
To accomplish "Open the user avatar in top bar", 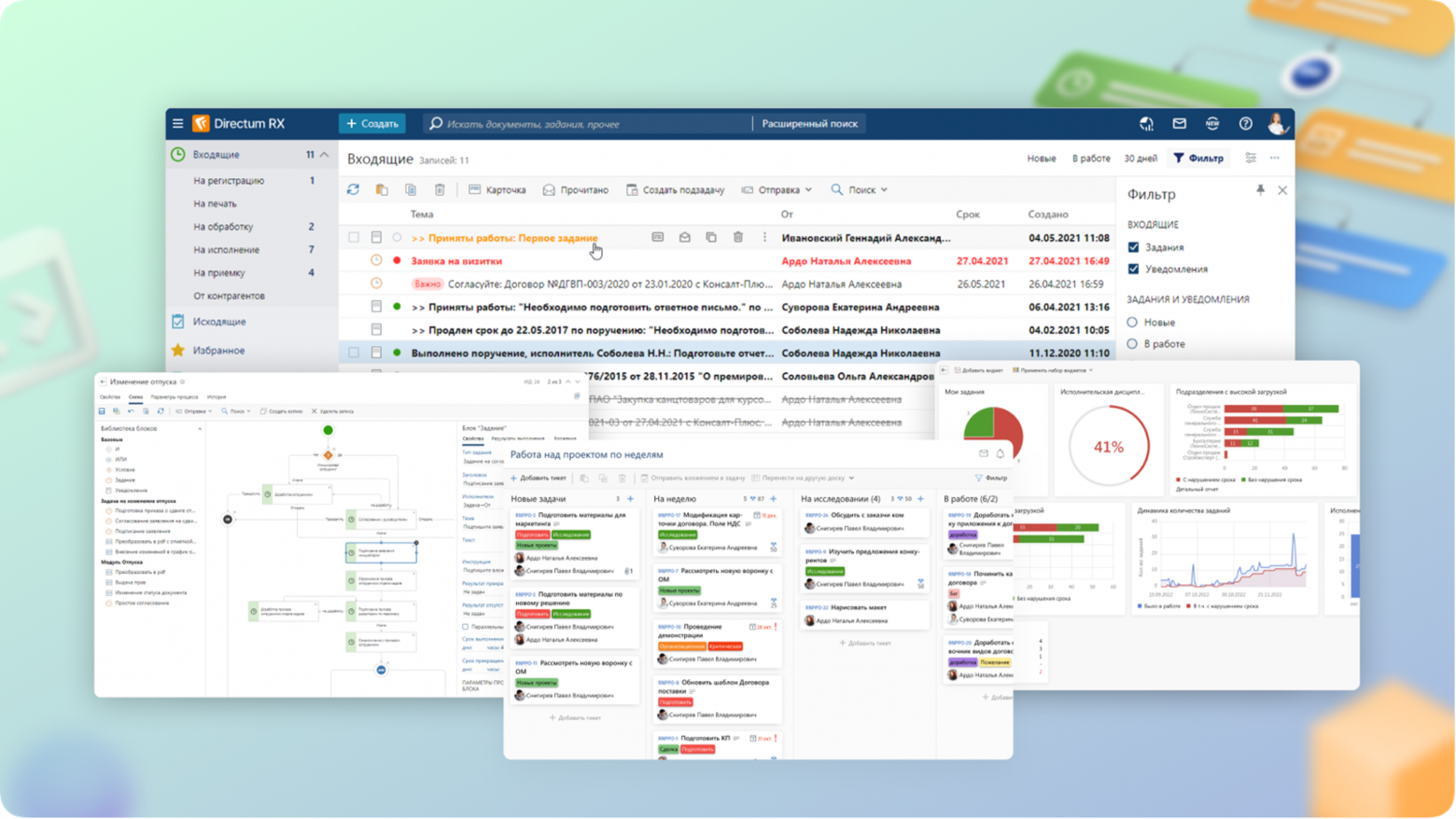I will 1277,123.
